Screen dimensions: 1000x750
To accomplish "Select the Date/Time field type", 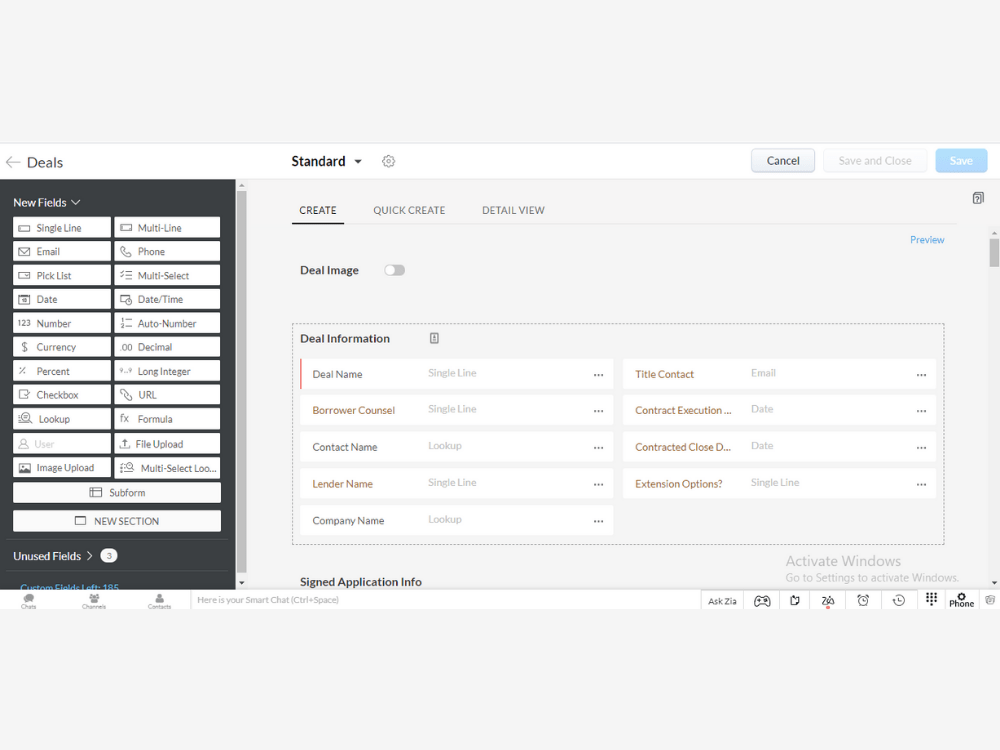I will point(167,299).
